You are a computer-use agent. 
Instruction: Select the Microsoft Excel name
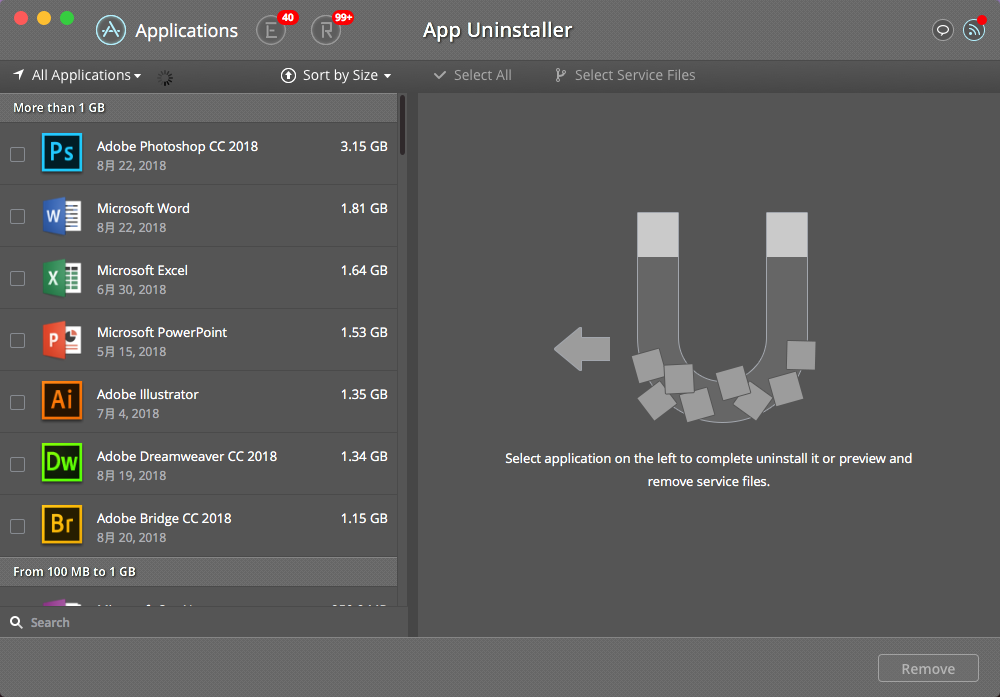click(142, 270)
